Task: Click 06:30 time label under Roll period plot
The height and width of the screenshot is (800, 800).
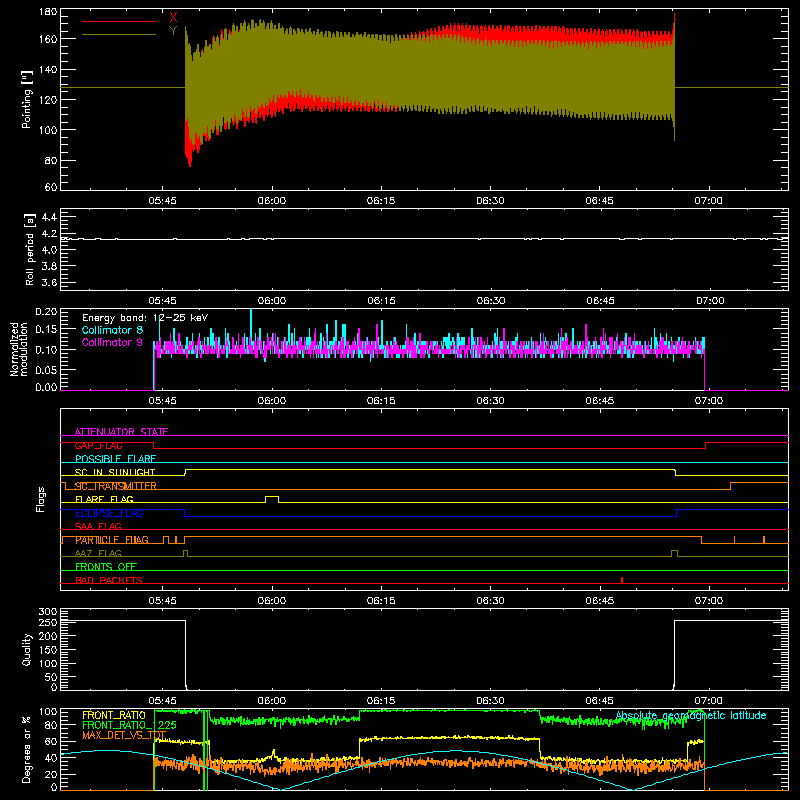Action: pos(490,301)
